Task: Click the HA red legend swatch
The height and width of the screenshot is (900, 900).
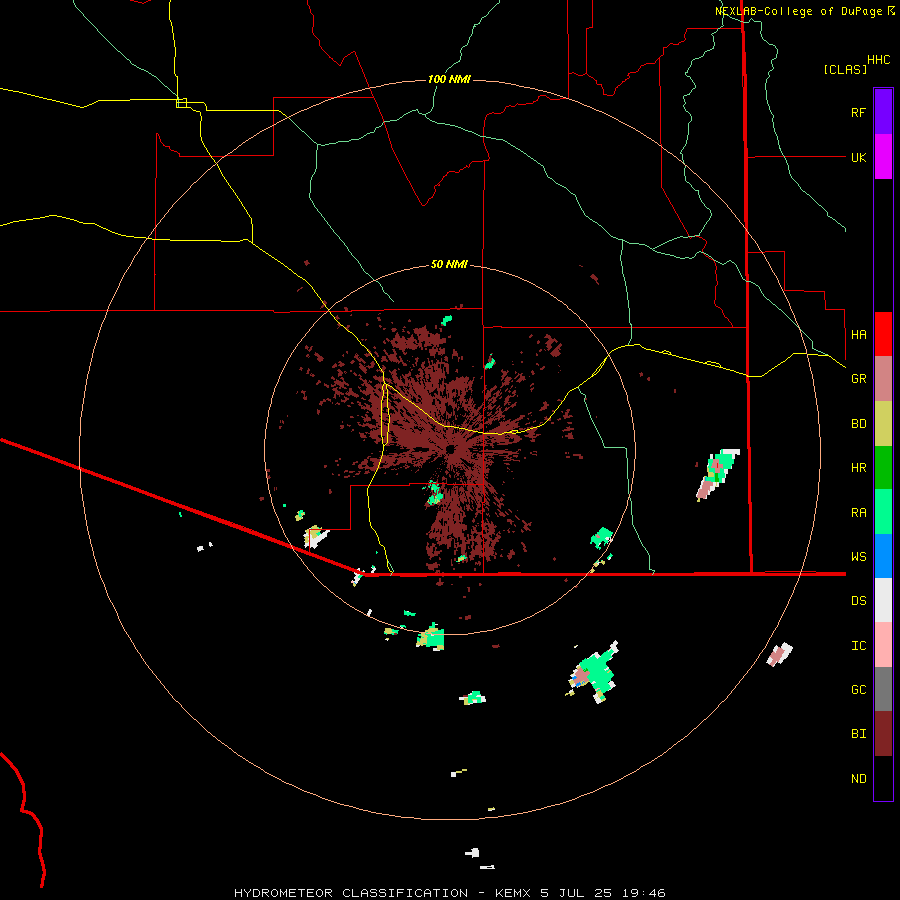Action: tap(883, 334)
